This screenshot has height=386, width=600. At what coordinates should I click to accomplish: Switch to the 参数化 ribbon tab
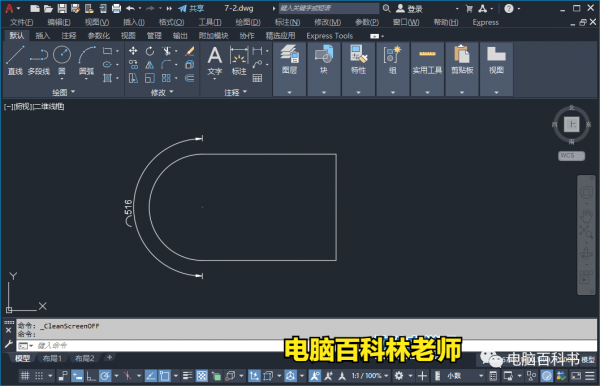98,36
